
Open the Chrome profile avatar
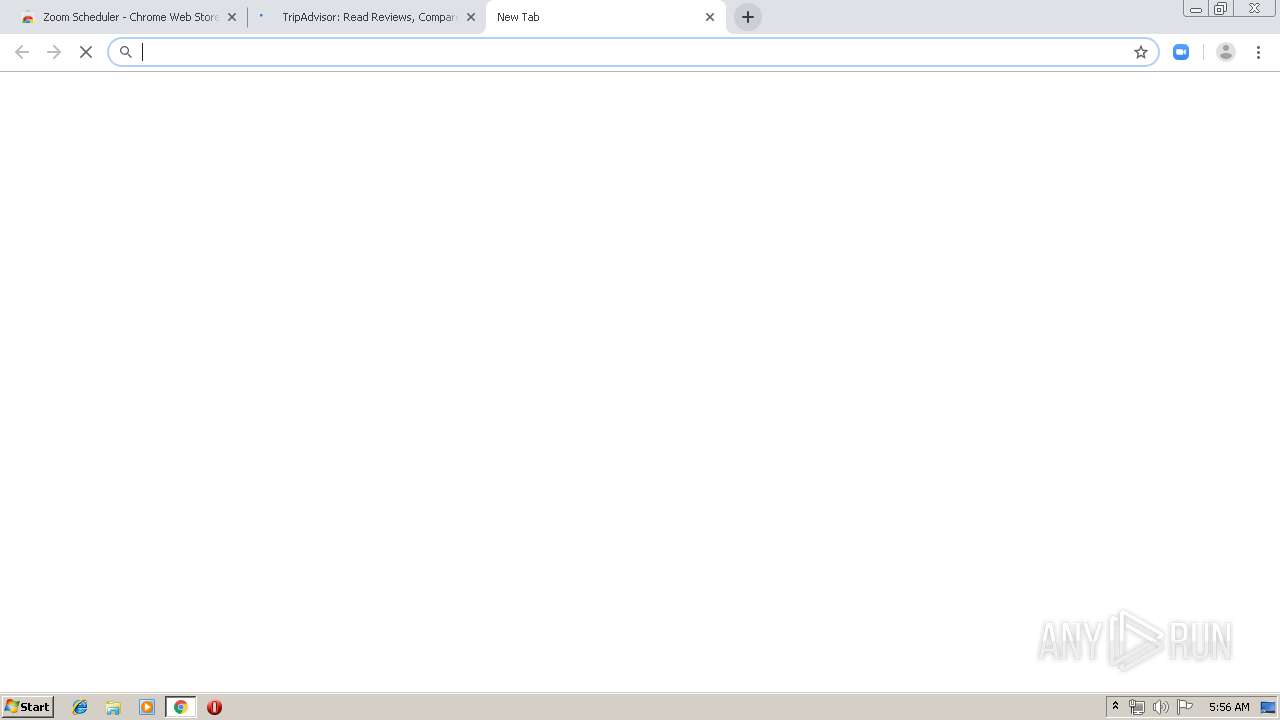(1226, 52)
